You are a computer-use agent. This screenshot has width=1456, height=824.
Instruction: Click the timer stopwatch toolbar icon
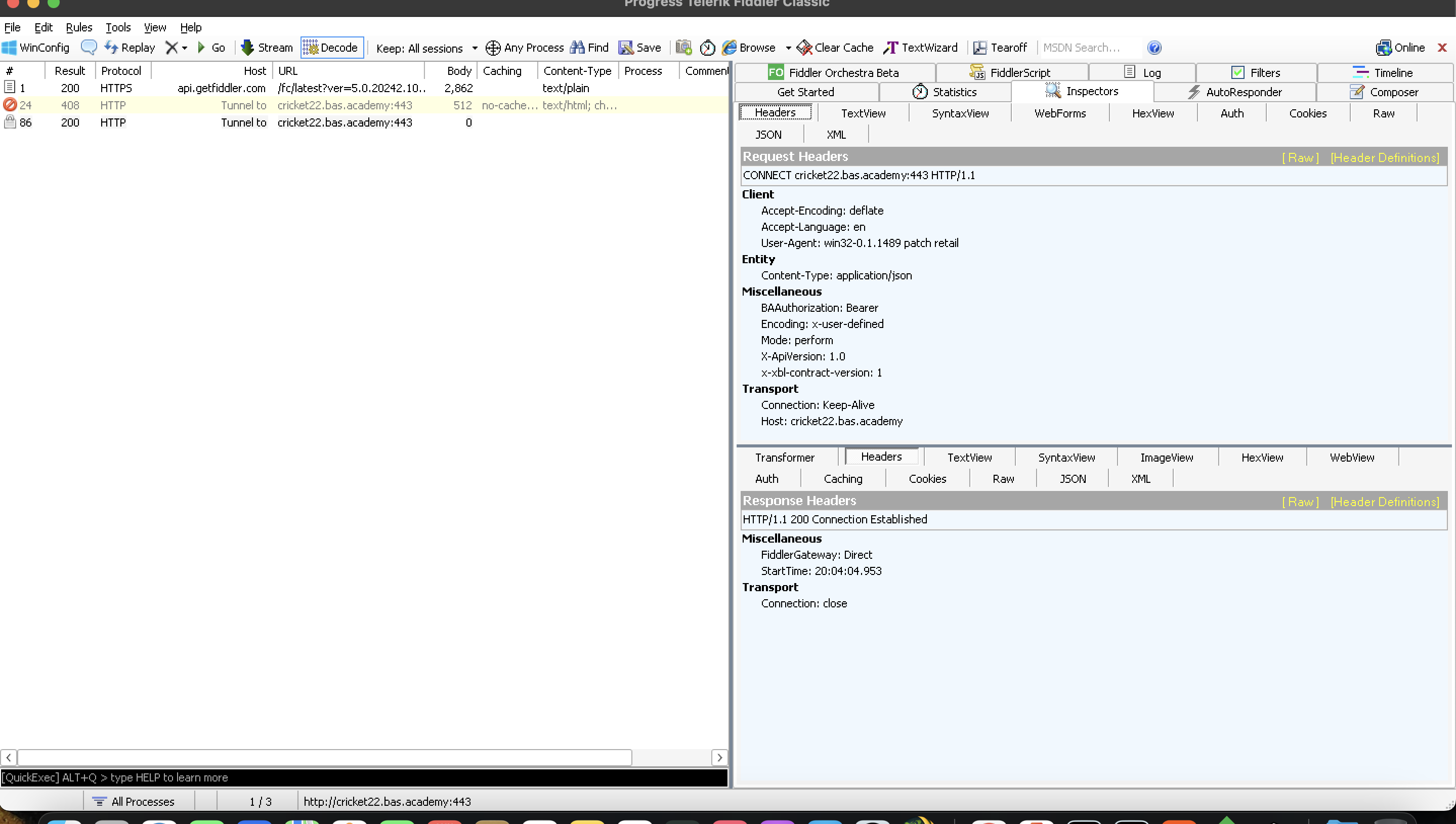[707, 48]
